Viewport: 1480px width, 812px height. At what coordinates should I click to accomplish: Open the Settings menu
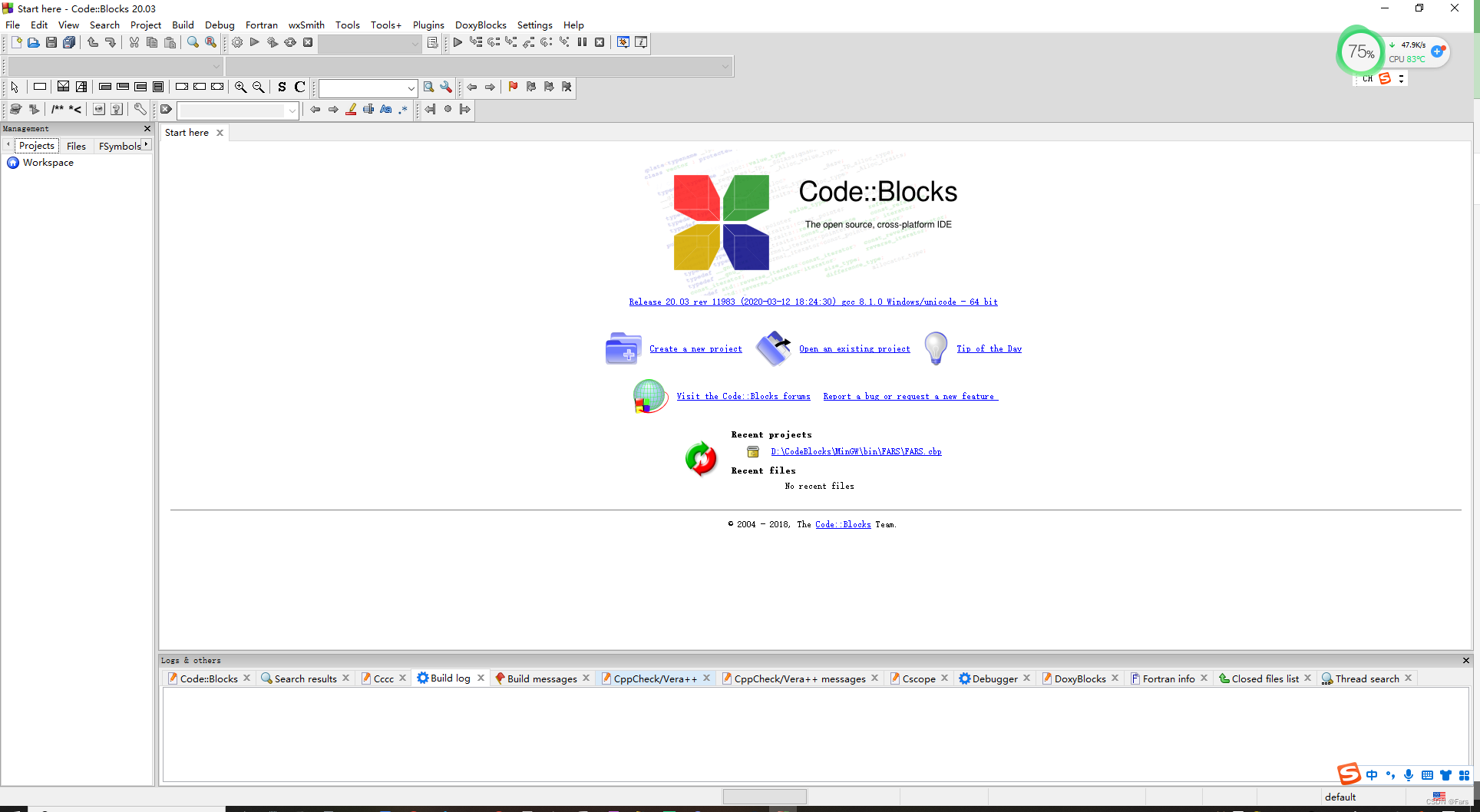(534, 25)
